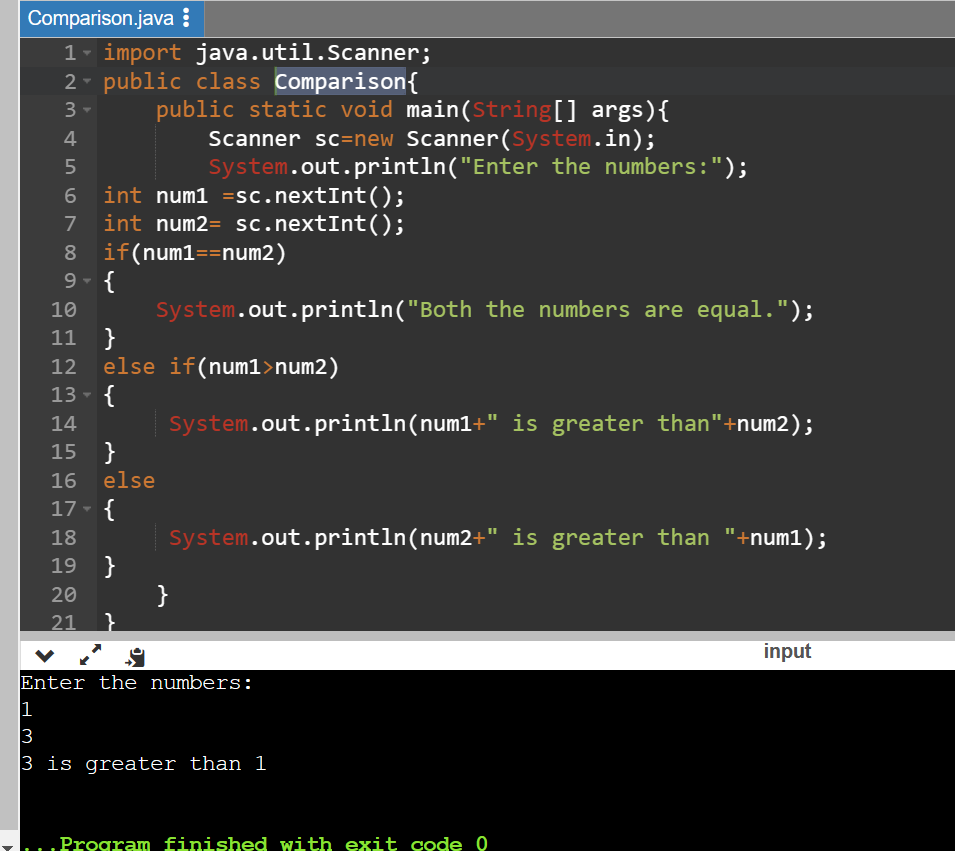Select the num1 variable on line 6
The image size is (955, 851).
tap(181, 195)
